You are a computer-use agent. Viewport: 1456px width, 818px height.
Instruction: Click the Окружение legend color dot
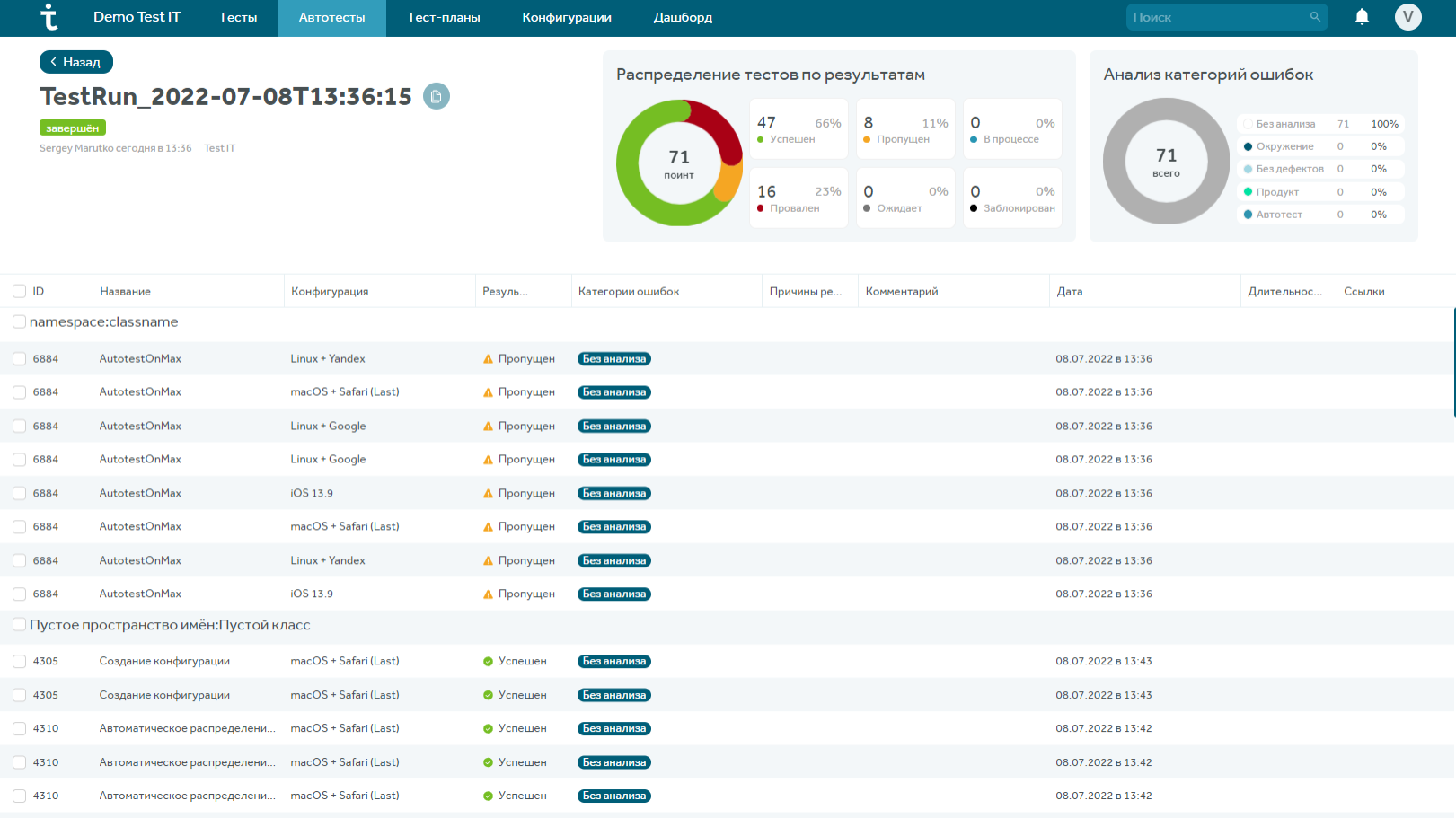pyautogui.click(x=1248, y=146)
